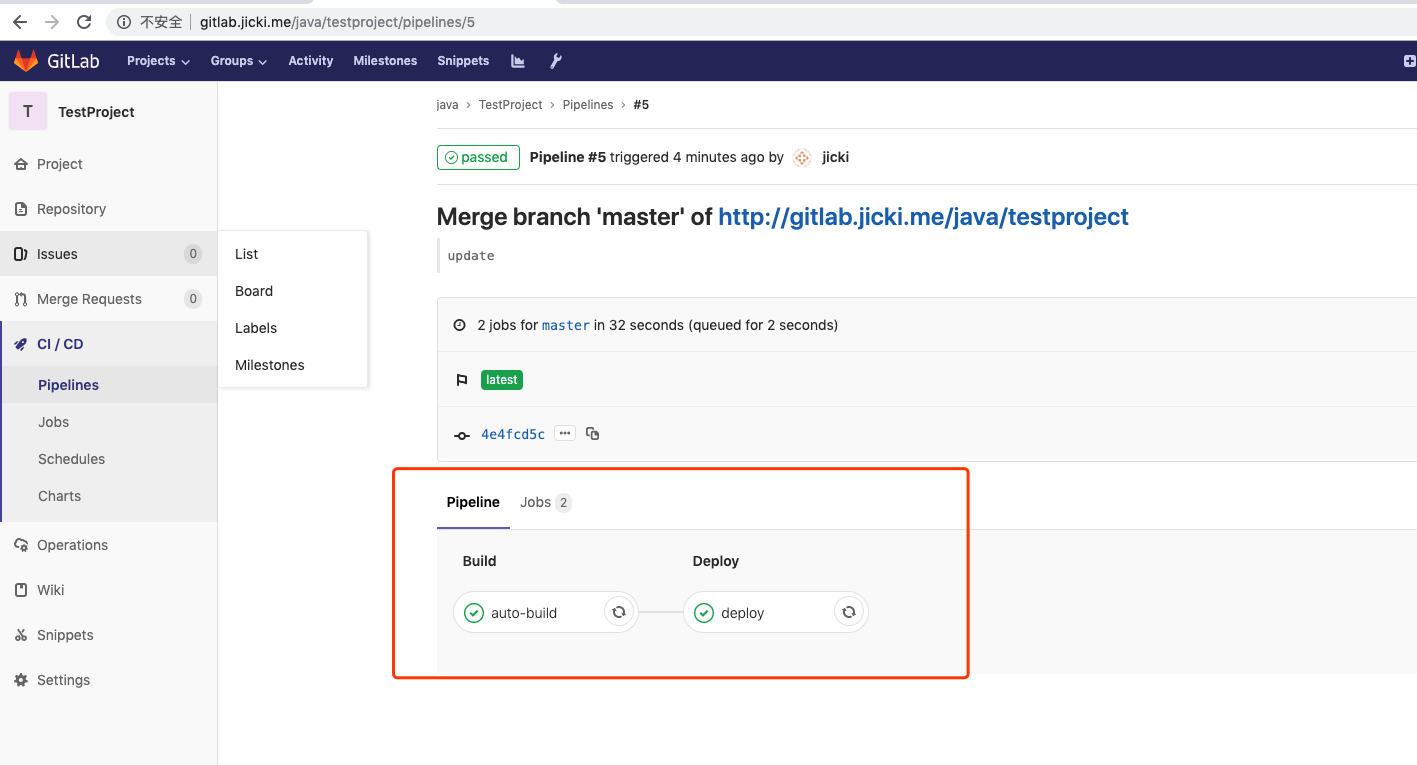Click the GitLab fox logo
1417x765 pixels.
click(x=25, y=60)
